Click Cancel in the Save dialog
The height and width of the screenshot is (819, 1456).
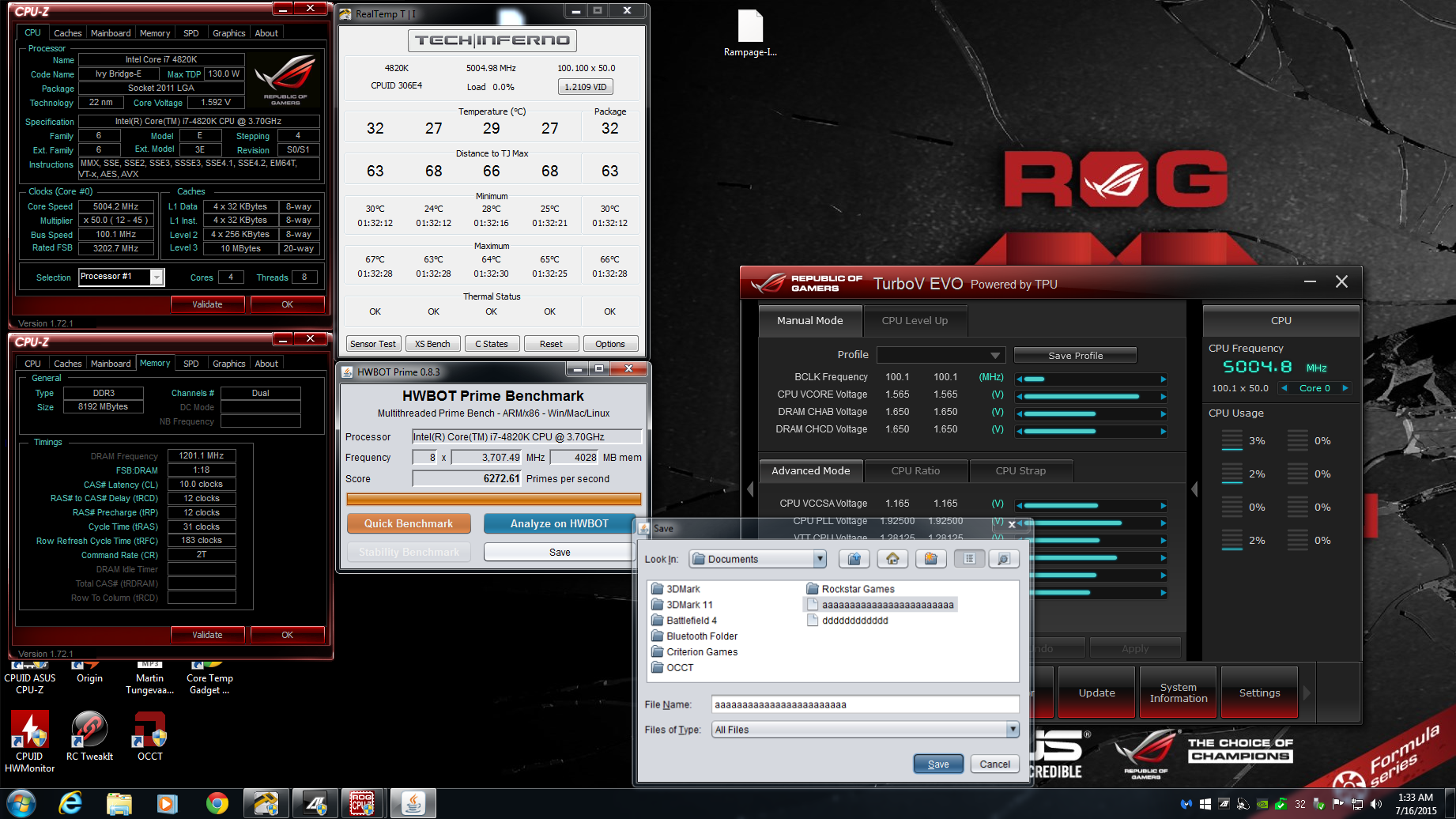pyautogui.click(x=994, y=764)
